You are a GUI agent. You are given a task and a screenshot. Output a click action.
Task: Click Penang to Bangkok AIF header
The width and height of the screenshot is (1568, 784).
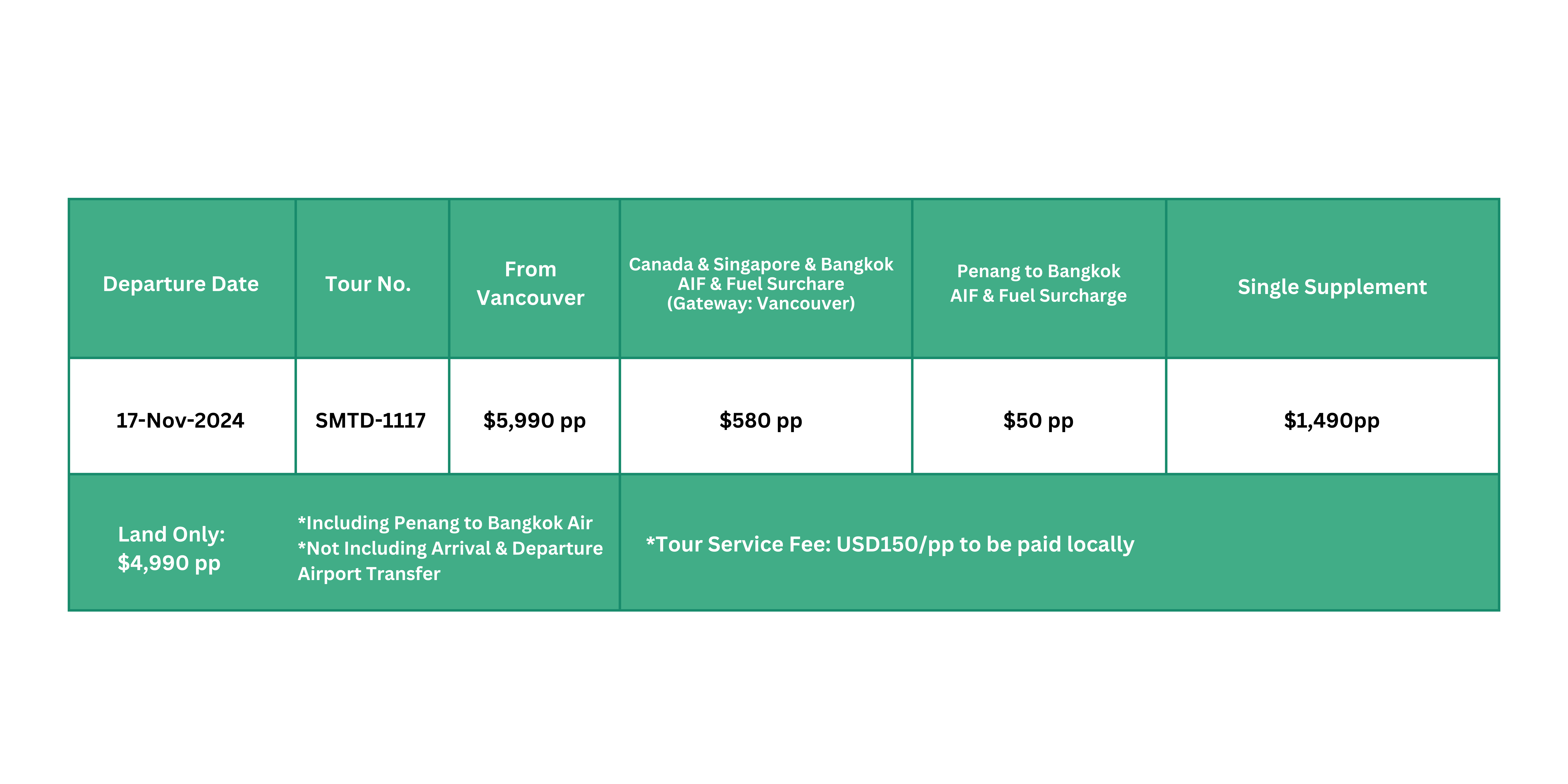click(1039, 284)
